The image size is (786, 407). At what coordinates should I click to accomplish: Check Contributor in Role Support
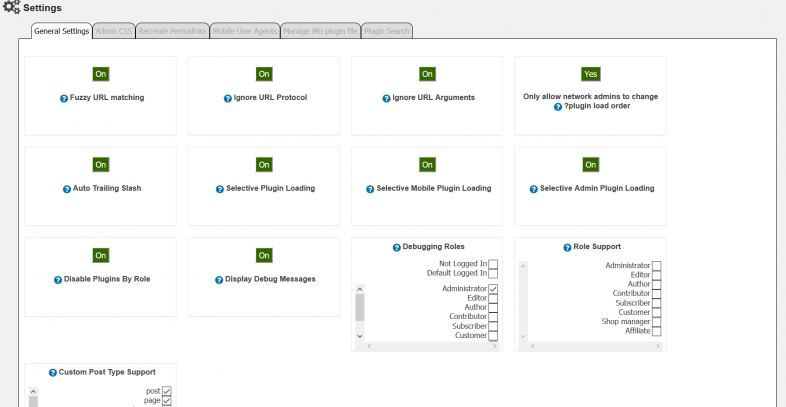click(656, 294)
